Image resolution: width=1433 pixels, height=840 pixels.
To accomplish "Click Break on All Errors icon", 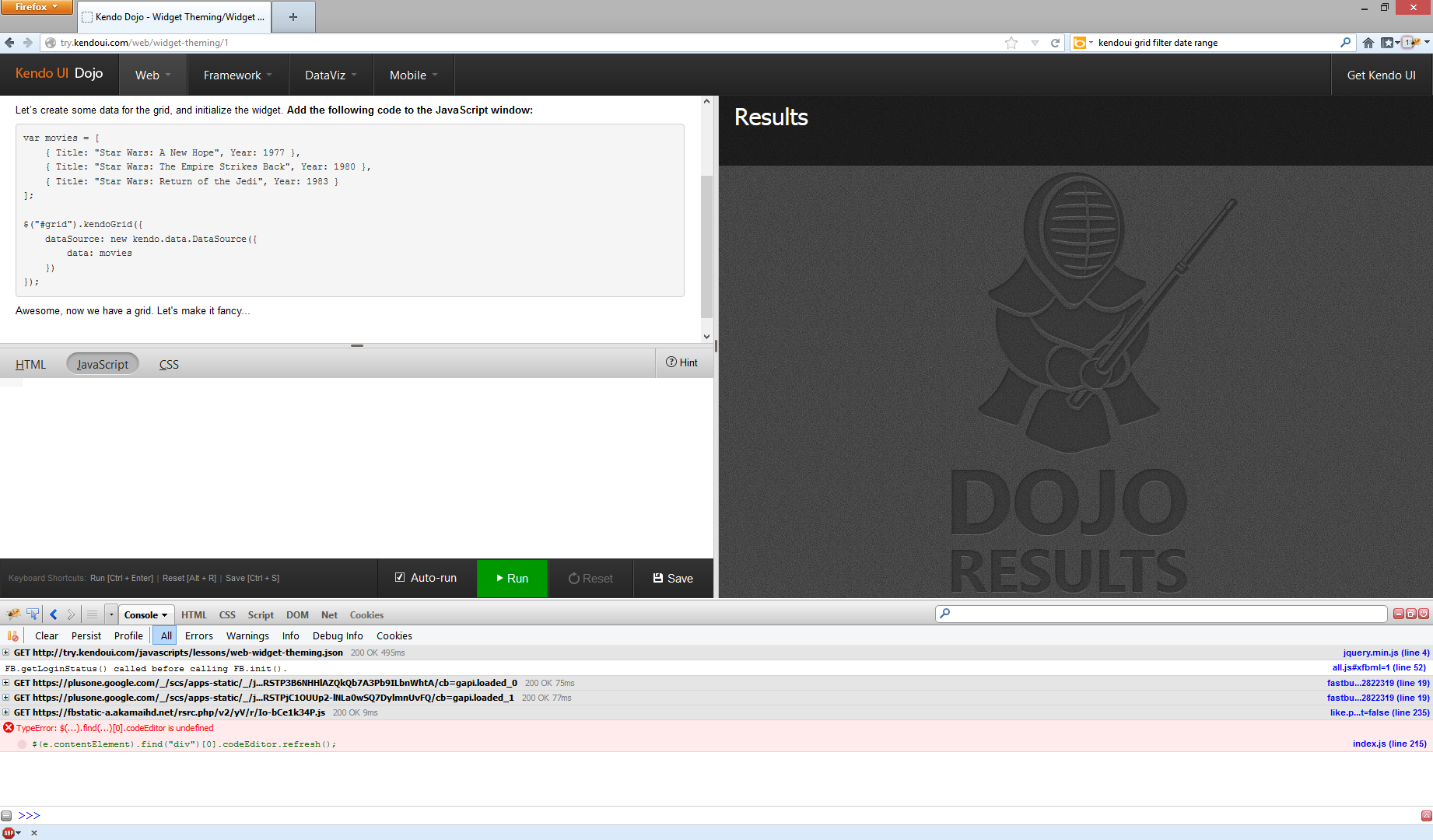I will (12, 635).
